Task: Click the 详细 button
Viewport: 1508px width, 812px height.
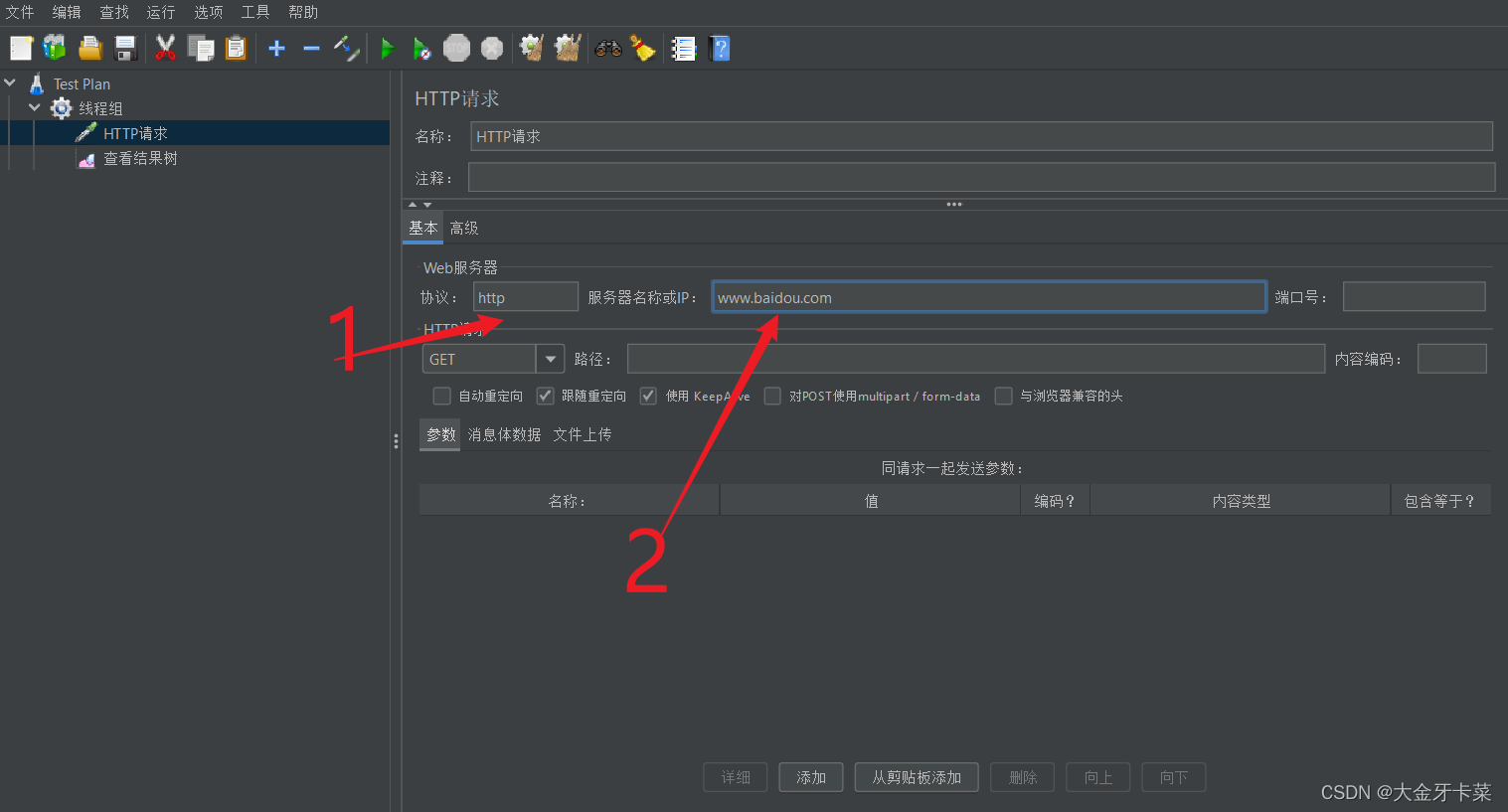Action: 736,777
